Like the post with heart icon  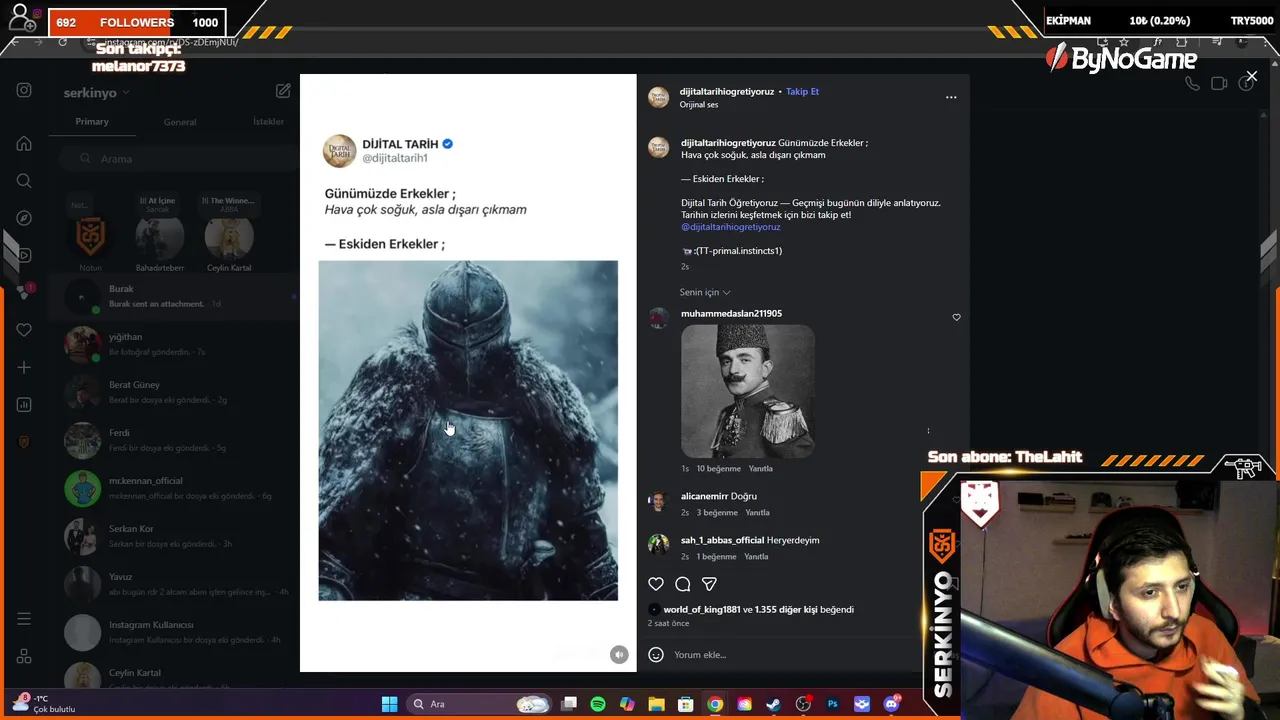point(656,584)
